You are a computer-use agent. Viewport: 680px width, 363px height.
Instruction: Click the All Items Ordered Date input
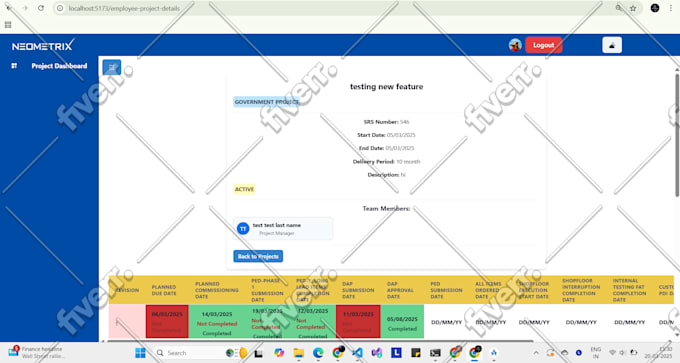[490, 322]
